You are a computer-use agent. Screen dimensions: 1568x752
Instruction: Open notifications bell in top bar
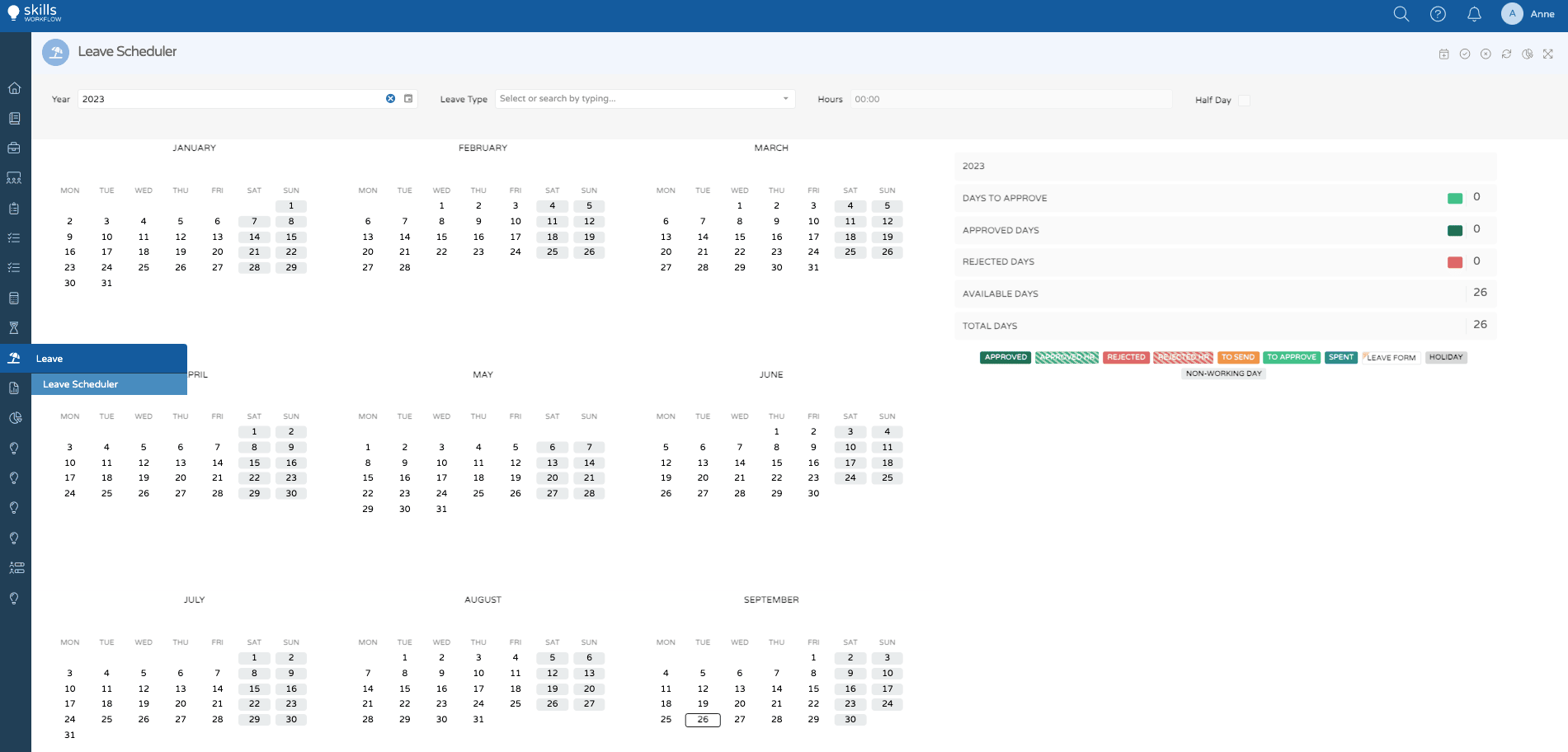tap(1474, 14)
